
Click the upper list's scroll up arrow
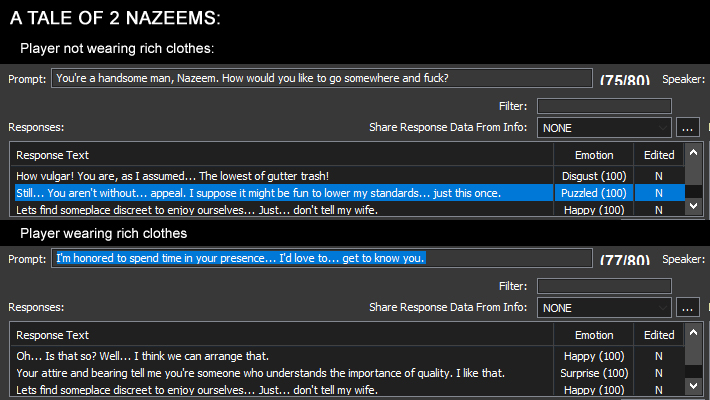coord(693,153)
